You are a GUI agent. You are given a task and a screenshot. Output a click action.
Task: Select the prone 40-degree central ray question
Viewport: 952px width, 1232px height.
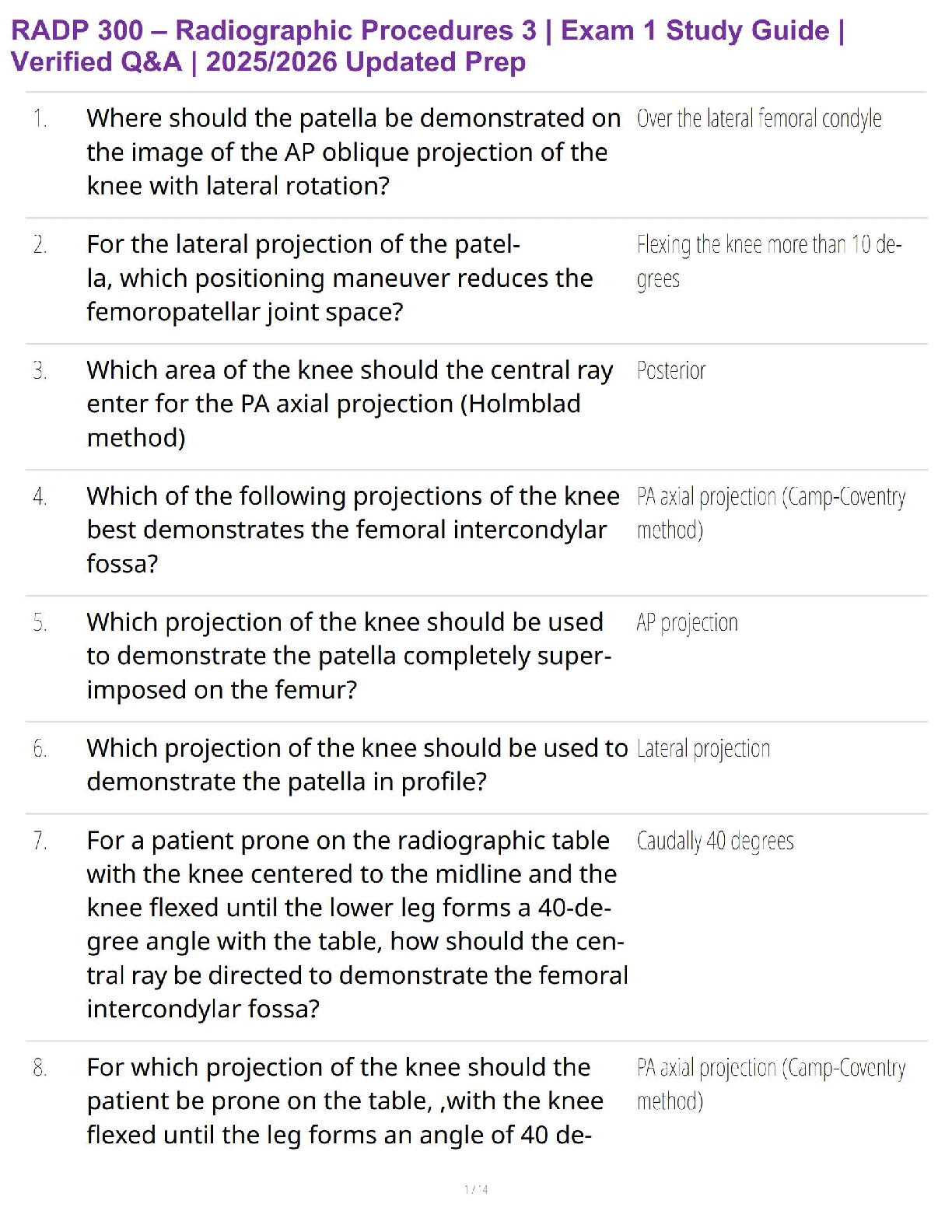pos(356,925)
